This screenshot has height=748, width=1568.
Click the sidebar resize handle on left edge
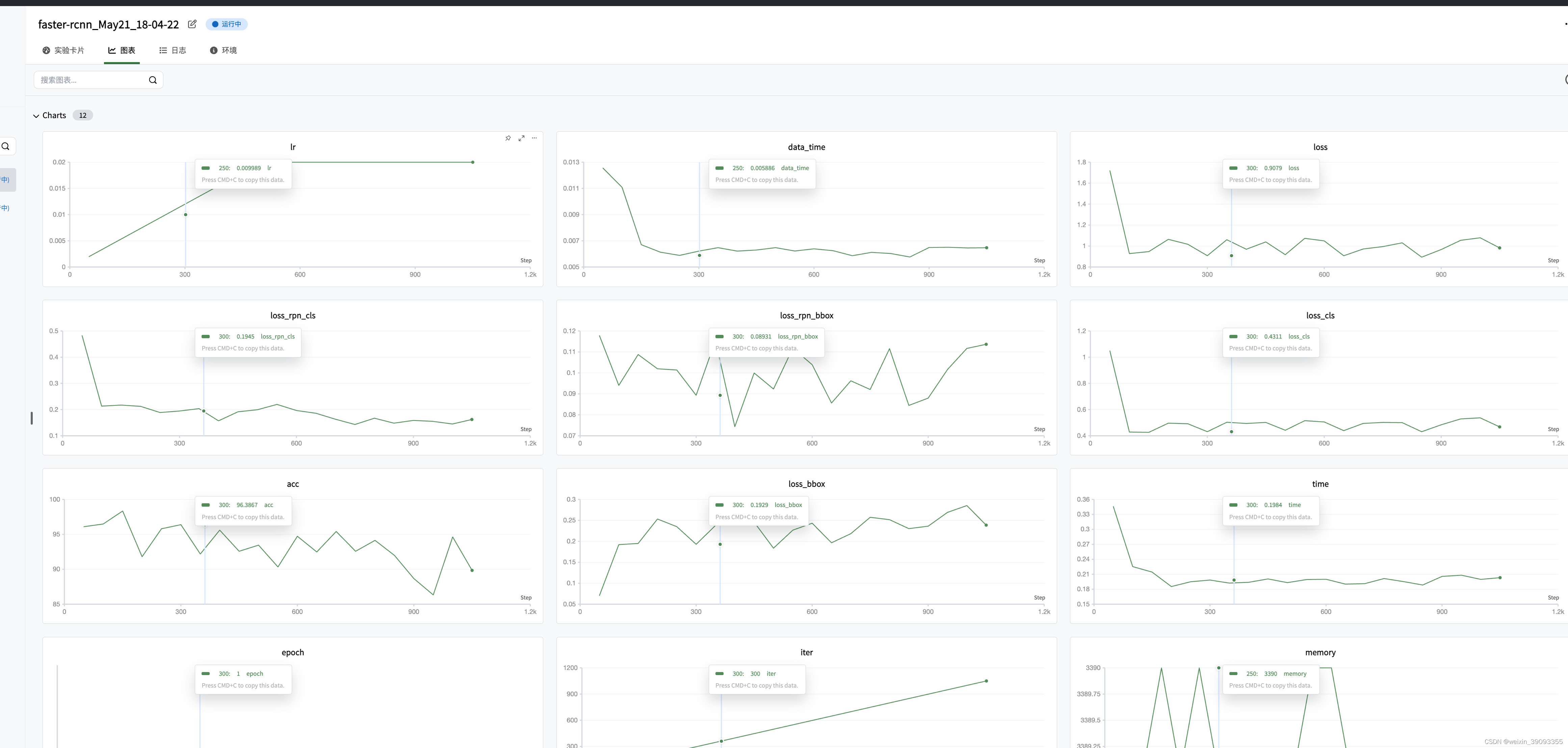click(x=32, y=418)
